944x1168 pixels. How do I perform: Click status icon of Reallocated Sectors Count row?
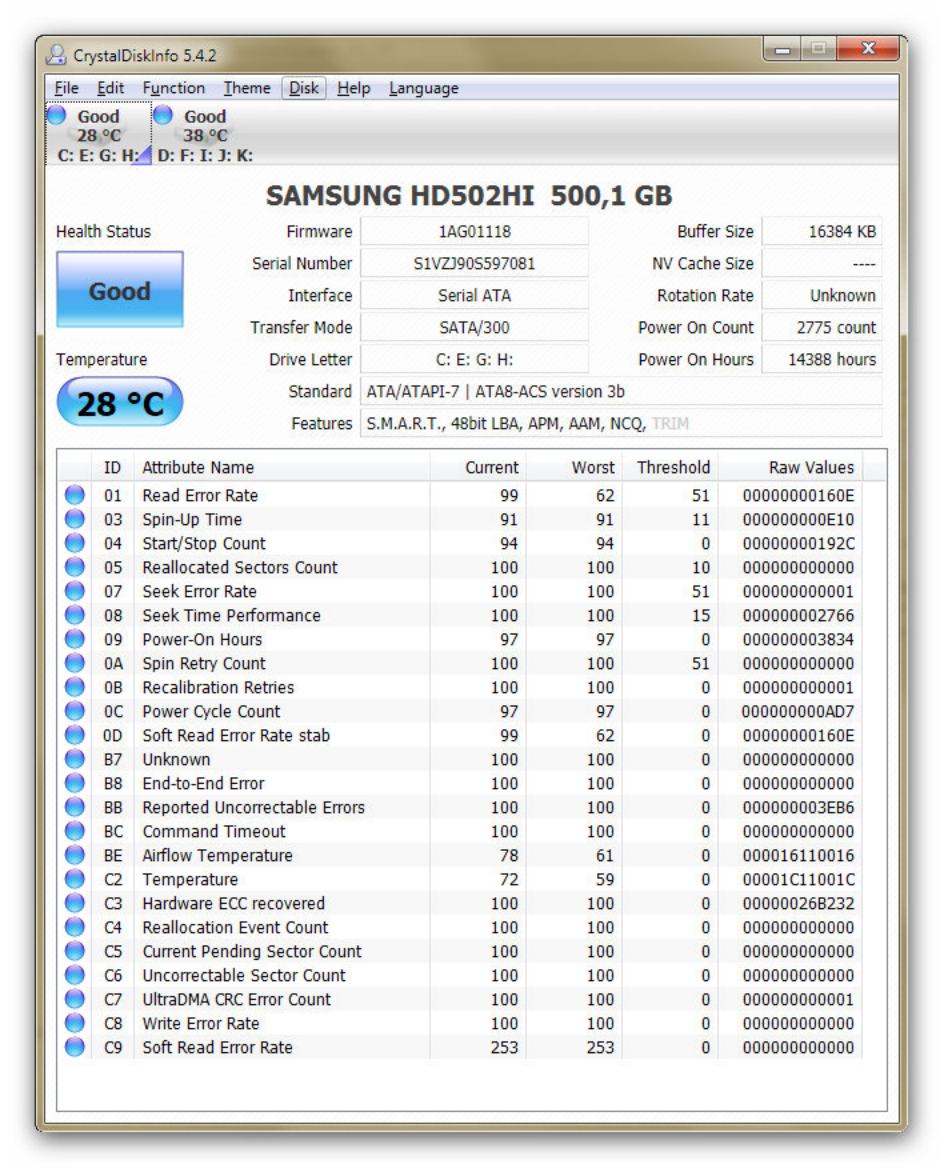75,567
